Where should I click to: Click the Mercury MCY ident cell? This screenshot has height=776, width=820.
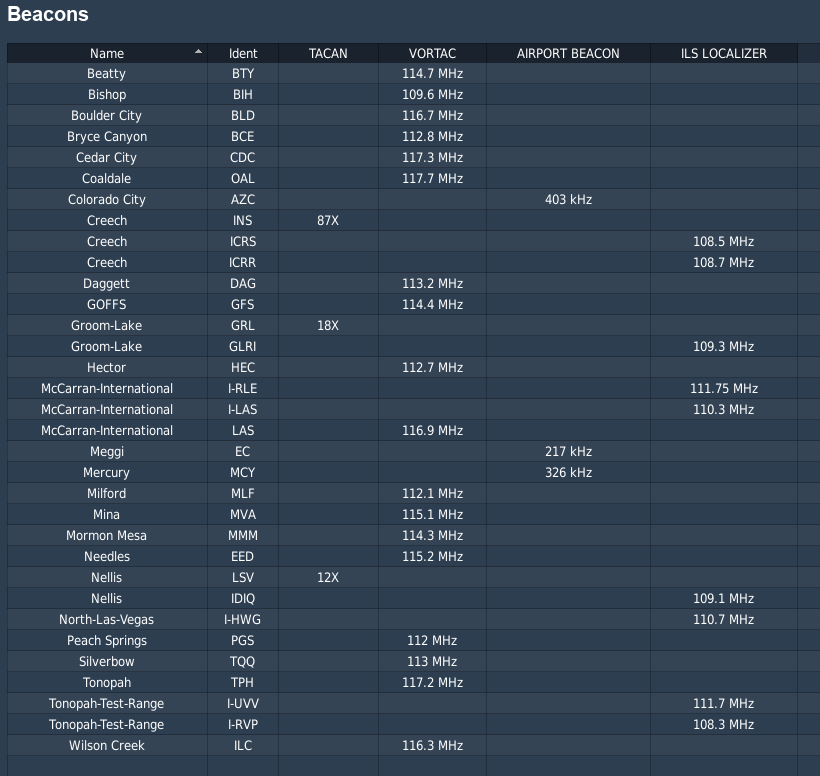(243, 473)
